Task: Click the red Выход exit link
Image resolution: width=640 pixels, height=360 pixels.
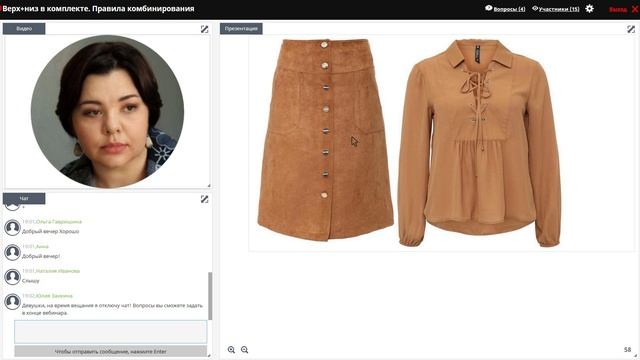Action: pos(618,9)
